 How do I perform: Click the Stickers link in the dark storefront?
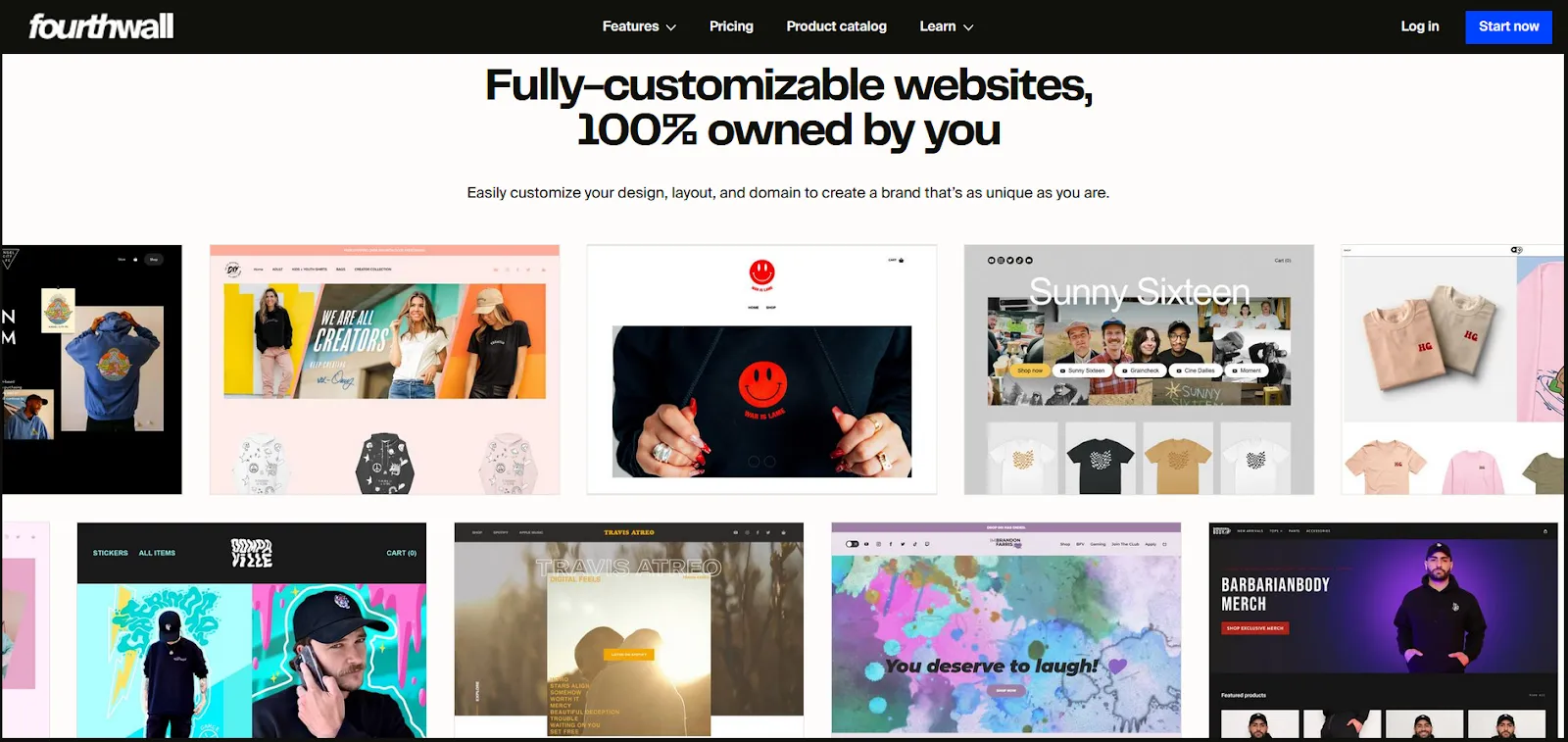111,553
